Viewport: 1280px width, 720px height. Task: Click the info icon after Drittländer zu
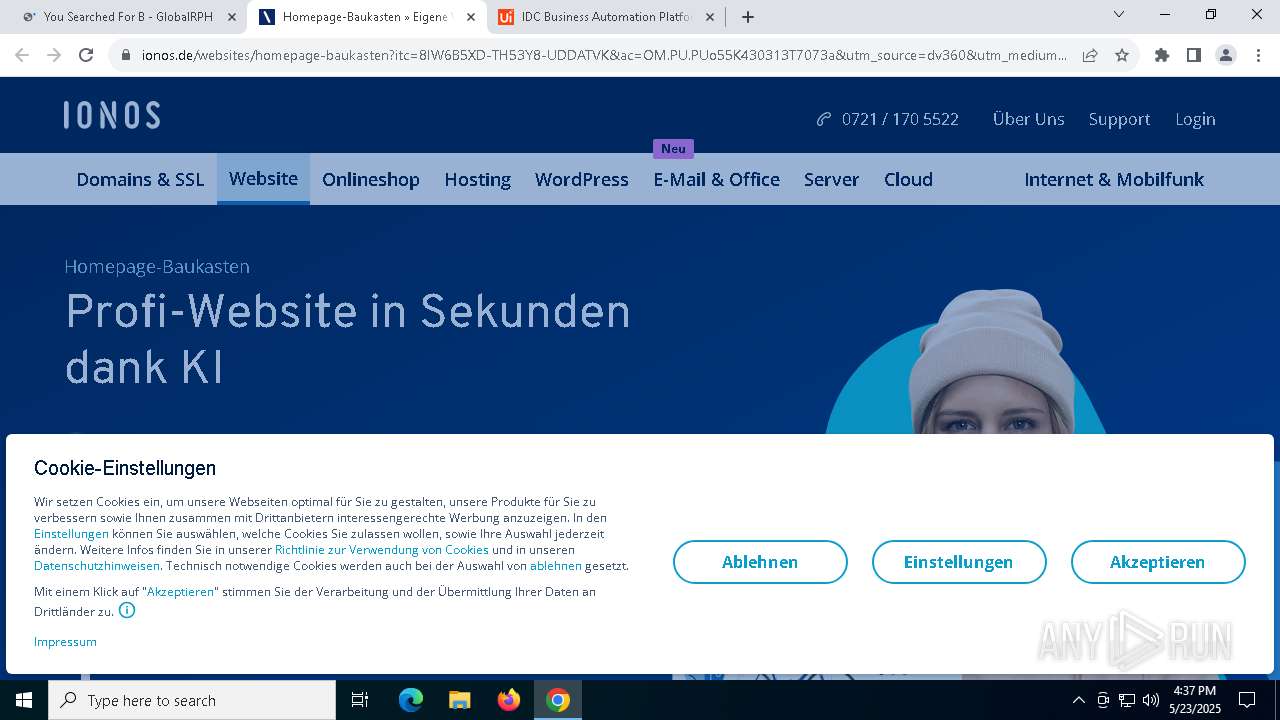tap(127, 610)
